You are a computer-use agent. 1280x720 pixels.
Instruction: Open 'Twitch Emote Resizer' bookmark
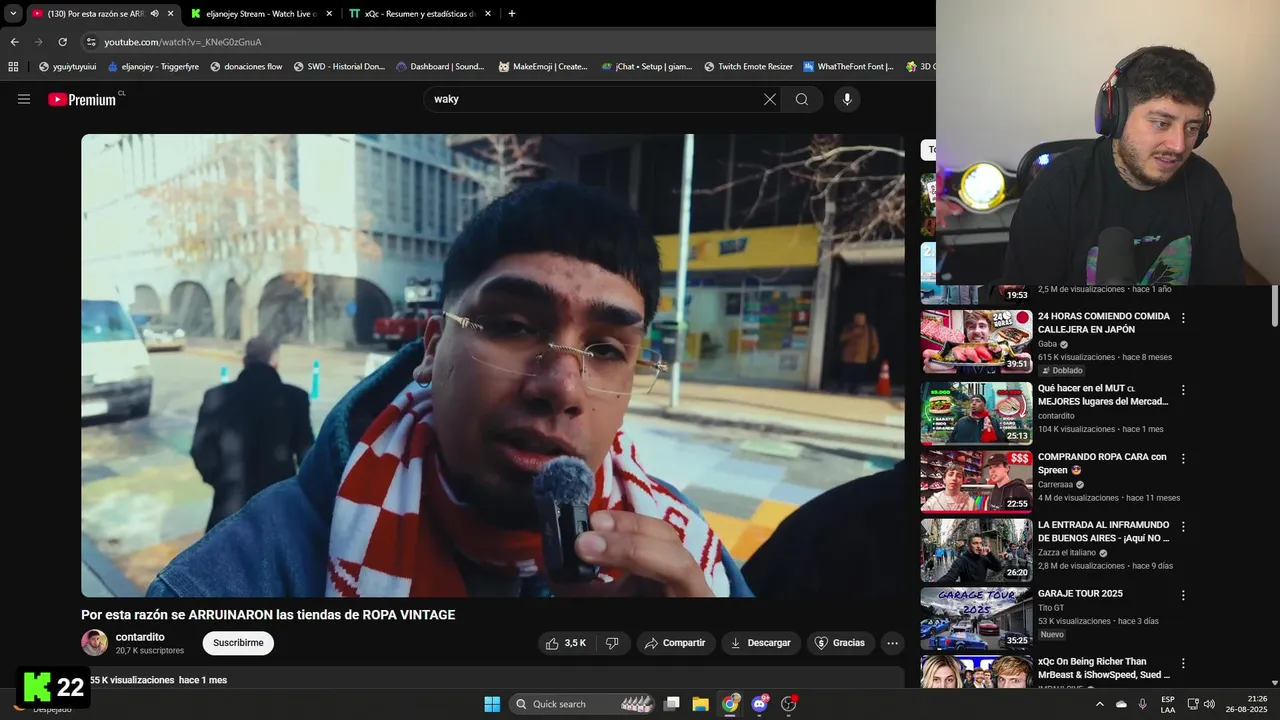click(748, 67)
